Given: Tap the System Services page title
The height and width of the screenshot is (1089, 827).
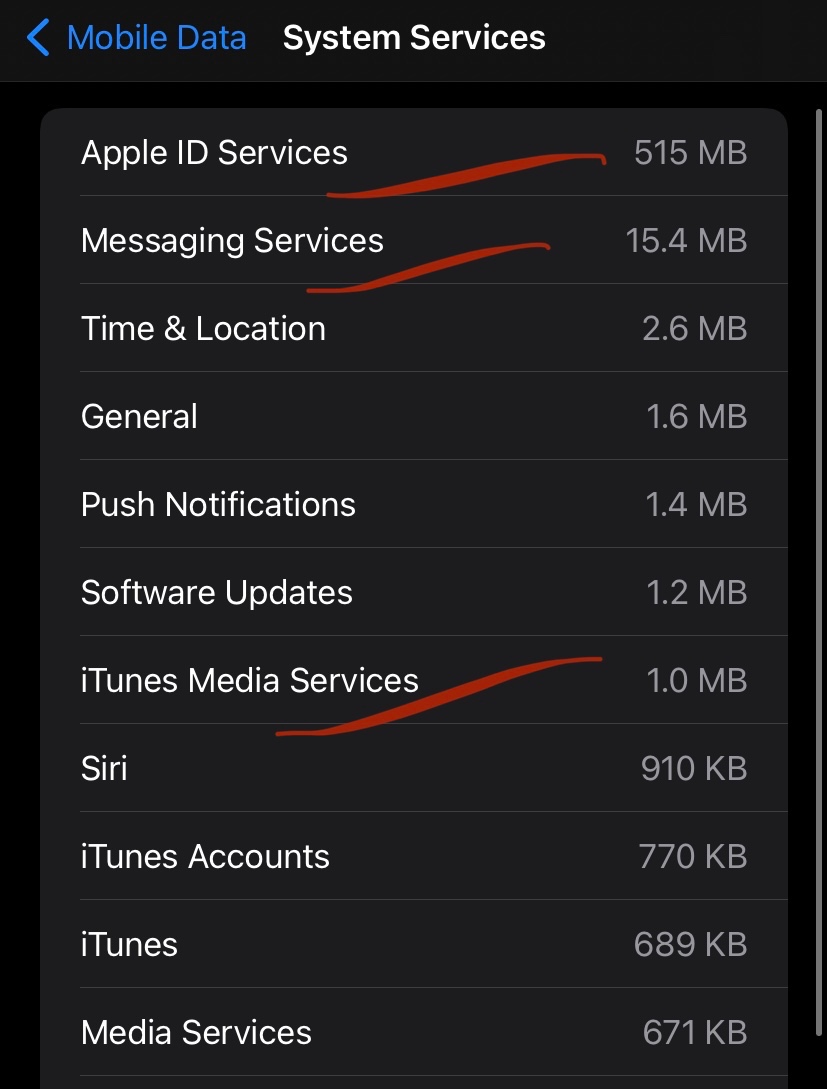Looking at the screenshot, I should tap(414, 39).
